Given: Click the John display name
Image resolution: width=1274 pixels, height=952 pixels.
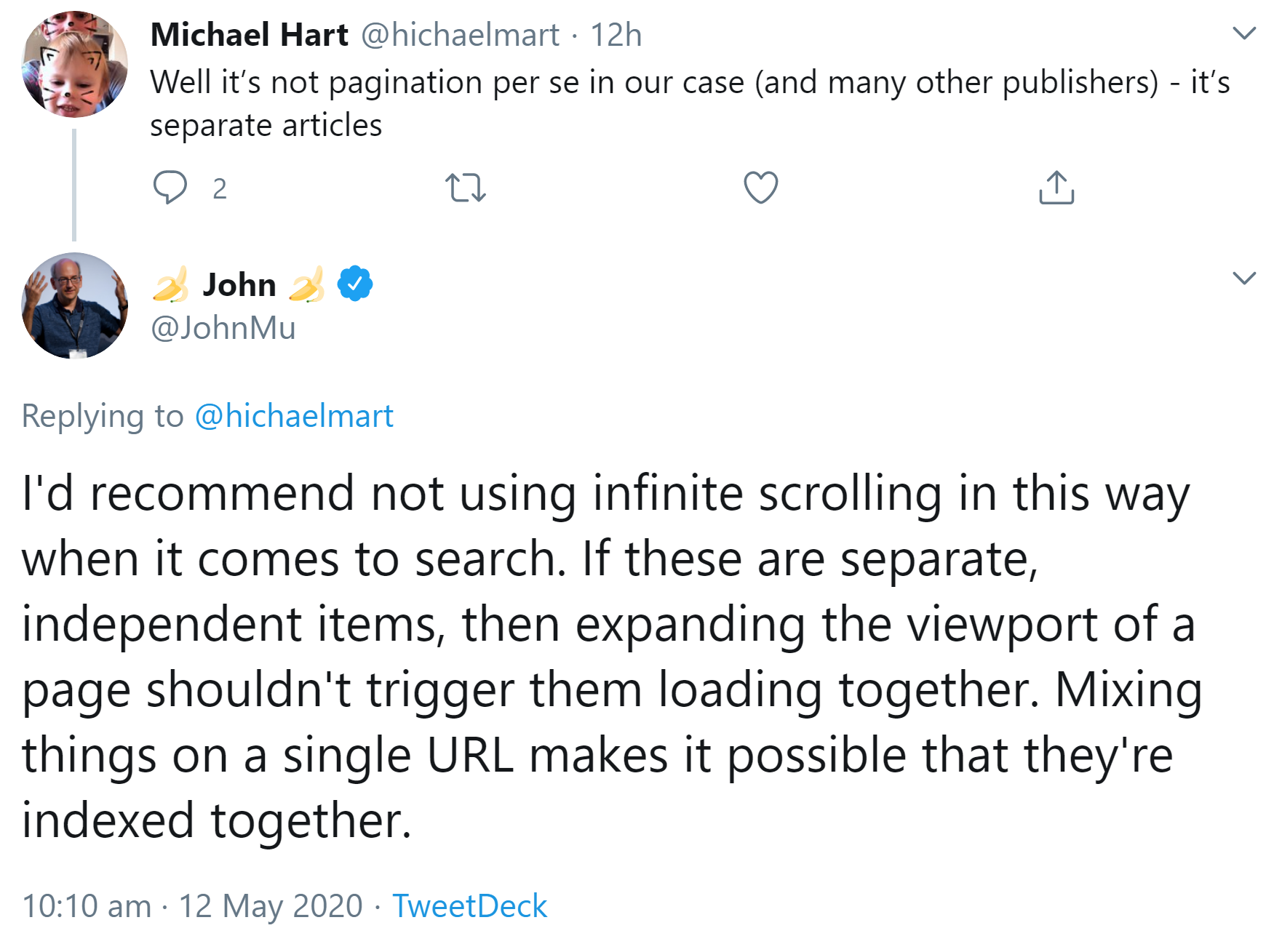Looking at the screenshot, I should pyautogui.click(x=239, y=284).
